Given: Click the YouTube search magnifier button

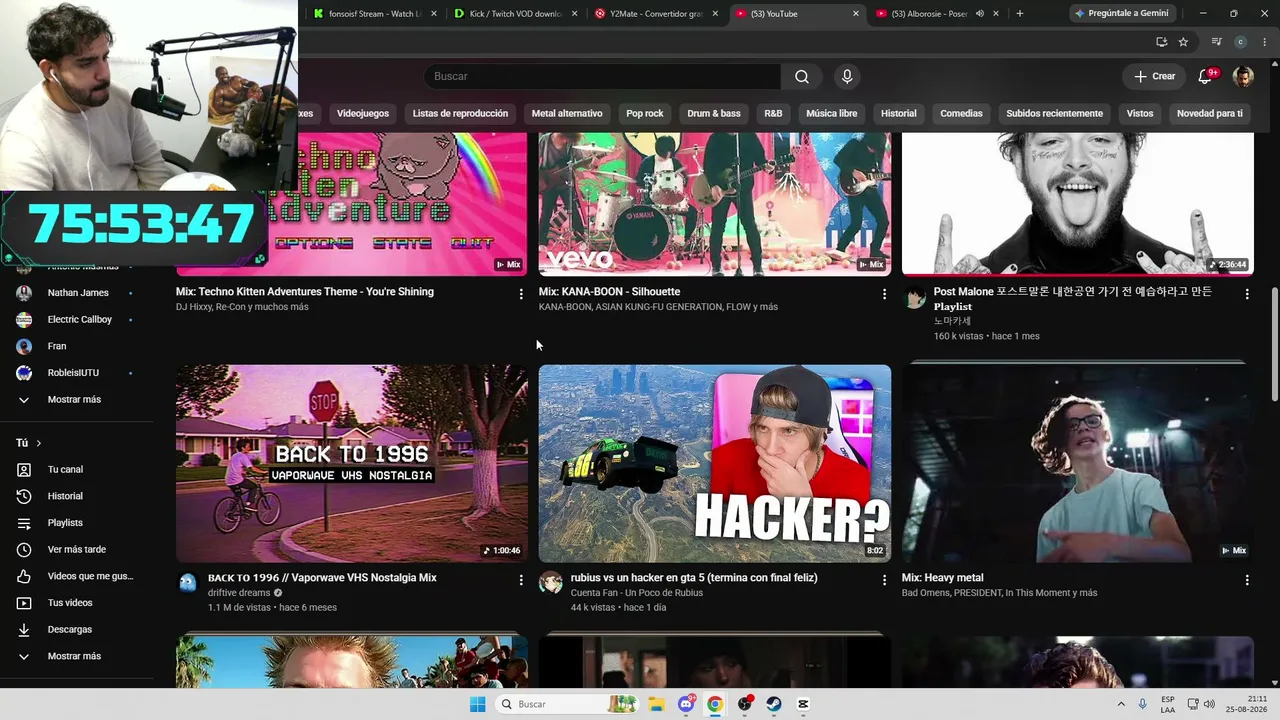Looking at the screenshot, I should click(802, 76).
